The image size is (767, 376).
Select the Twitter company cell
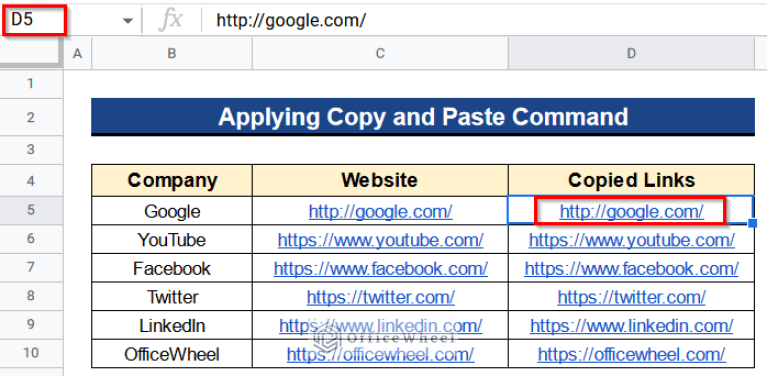tap(172, 296)
